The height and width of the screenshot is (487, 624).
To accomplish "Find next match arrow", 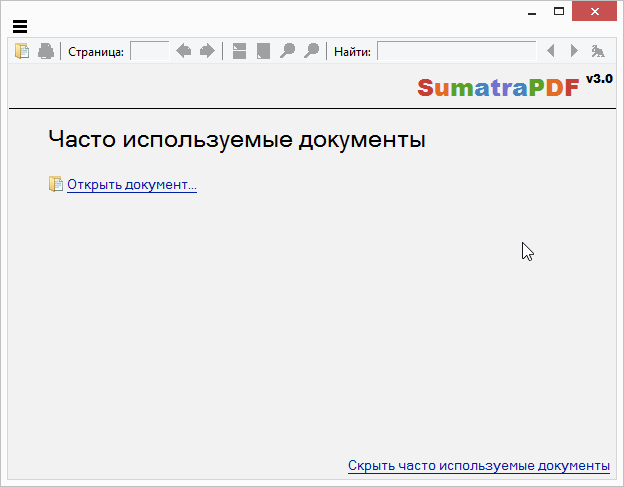I will pyautogui.click(x=574, y=51).
